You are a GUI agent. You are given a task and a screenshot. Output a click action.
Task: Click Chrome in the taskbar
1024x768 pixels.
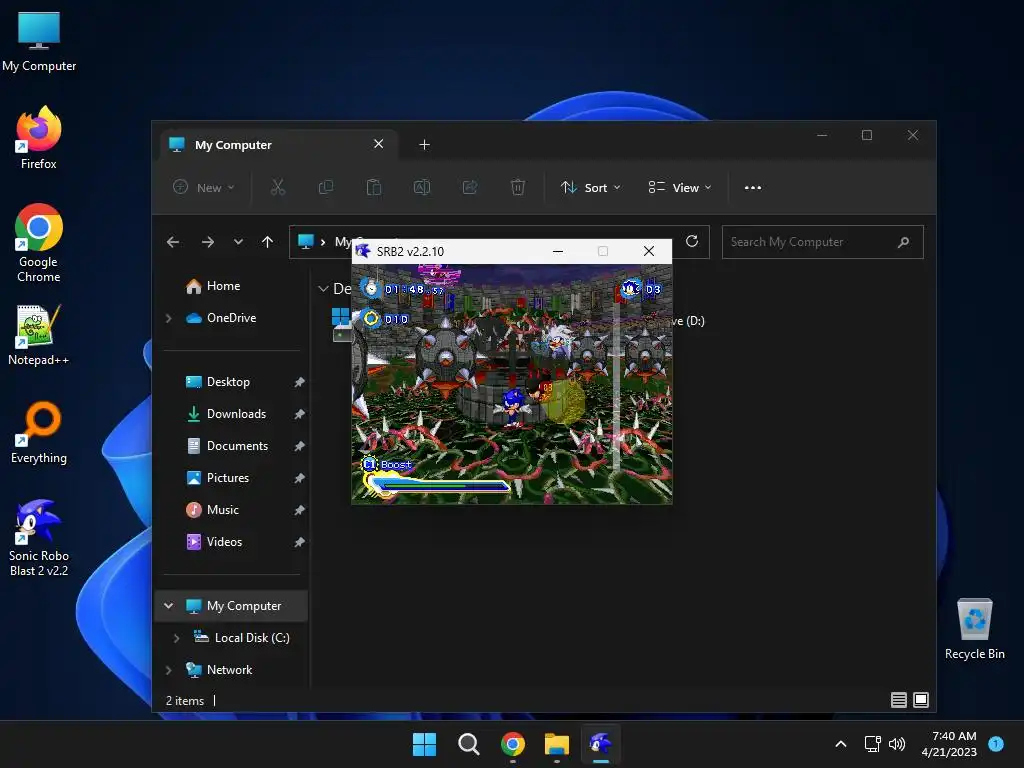tap(513, 744)
